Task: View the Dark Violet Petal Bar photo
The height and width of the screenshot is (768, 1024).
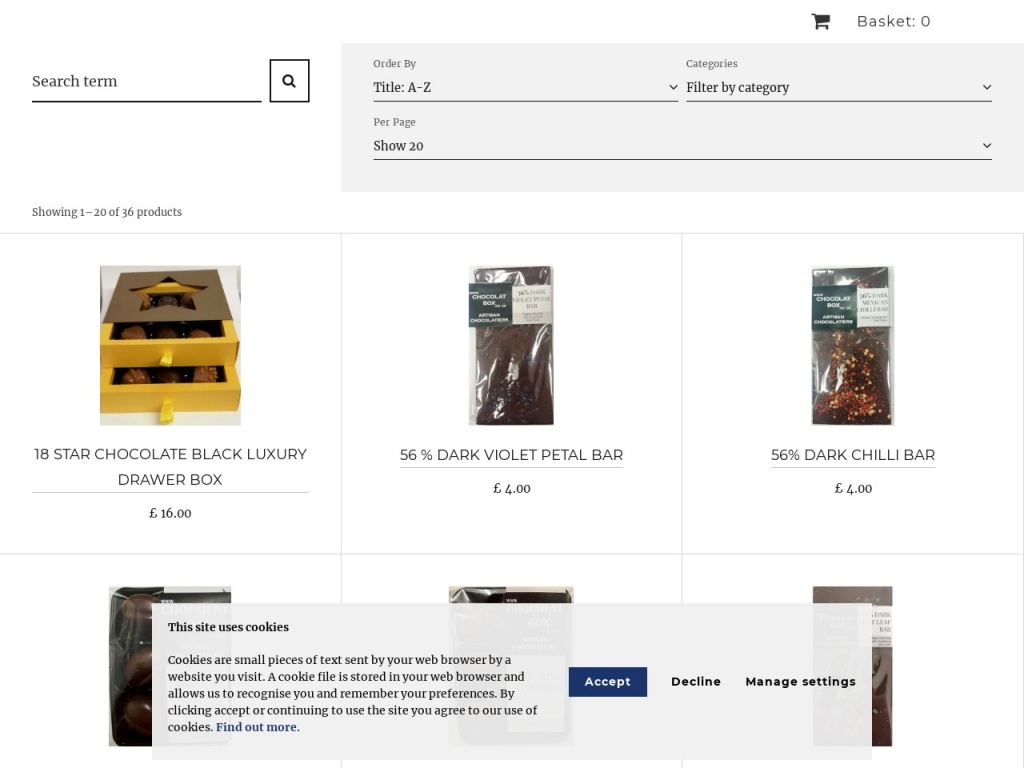Action: (511, 345)
